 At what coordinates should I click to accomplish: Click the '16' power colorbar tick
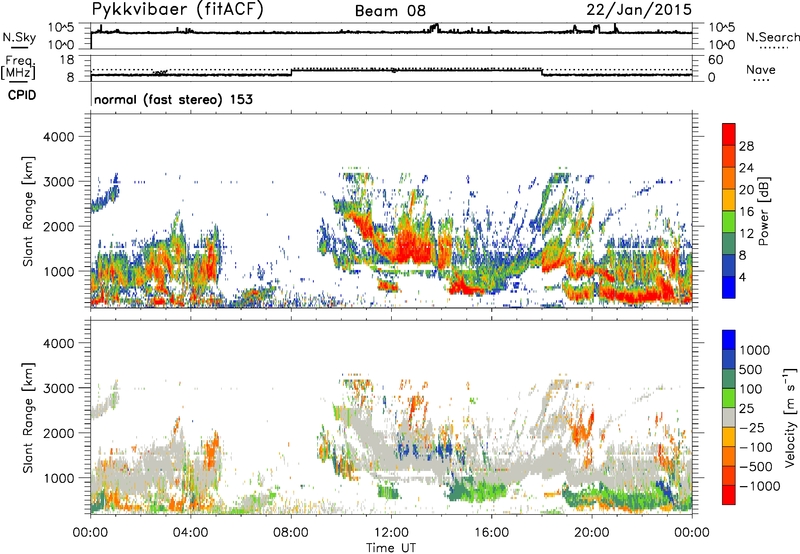tap(746, 212)
